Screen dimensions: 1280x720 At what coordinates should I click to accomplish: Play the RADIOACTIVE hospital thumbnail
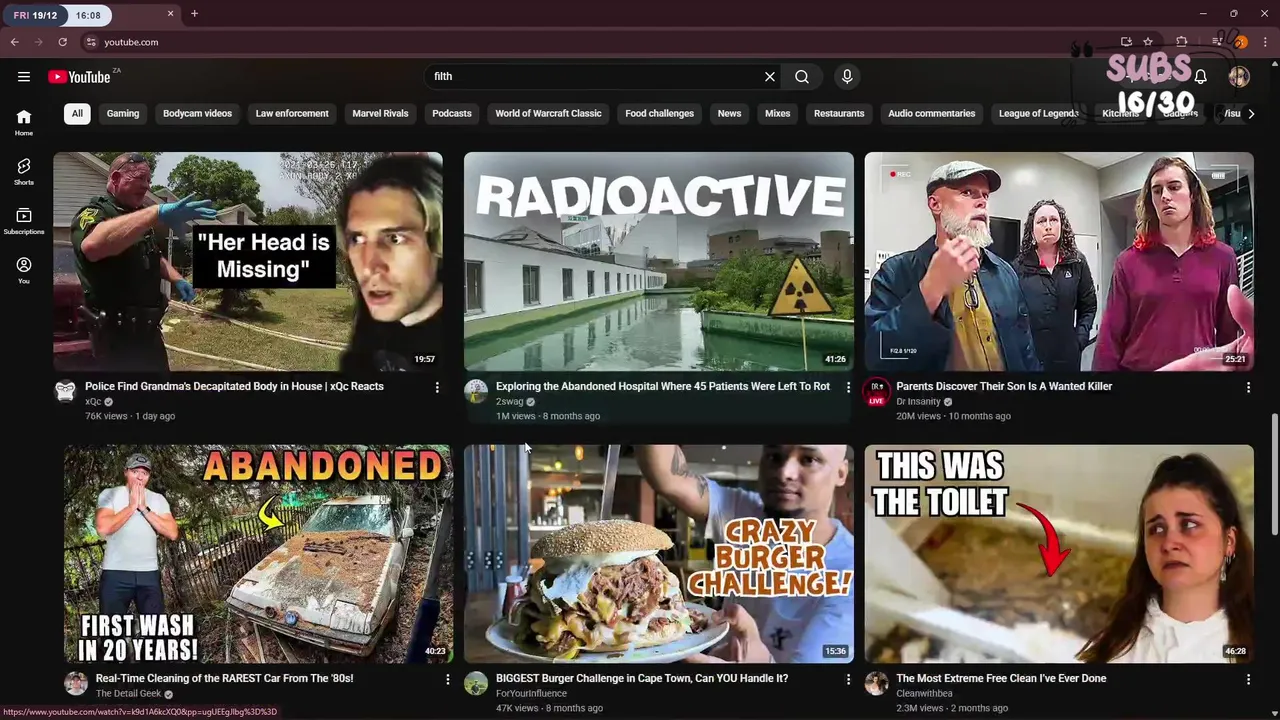(x=659, y=261)
